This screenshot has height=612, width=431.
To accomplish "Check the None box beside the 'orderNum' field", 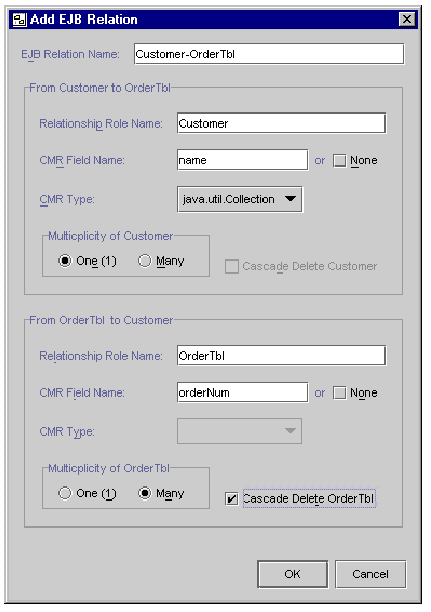I will coord(340,393).
